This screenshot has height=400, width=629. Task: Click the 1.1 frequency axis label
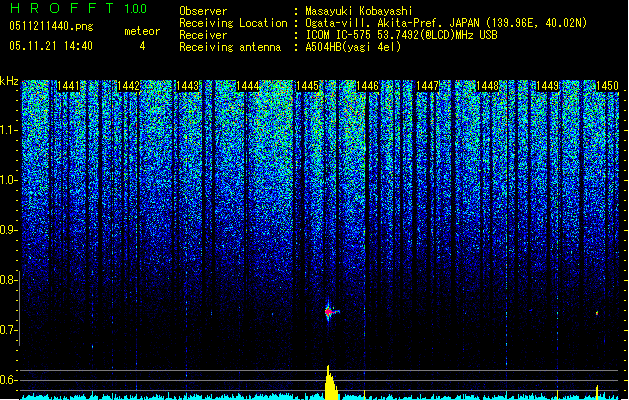8,130
